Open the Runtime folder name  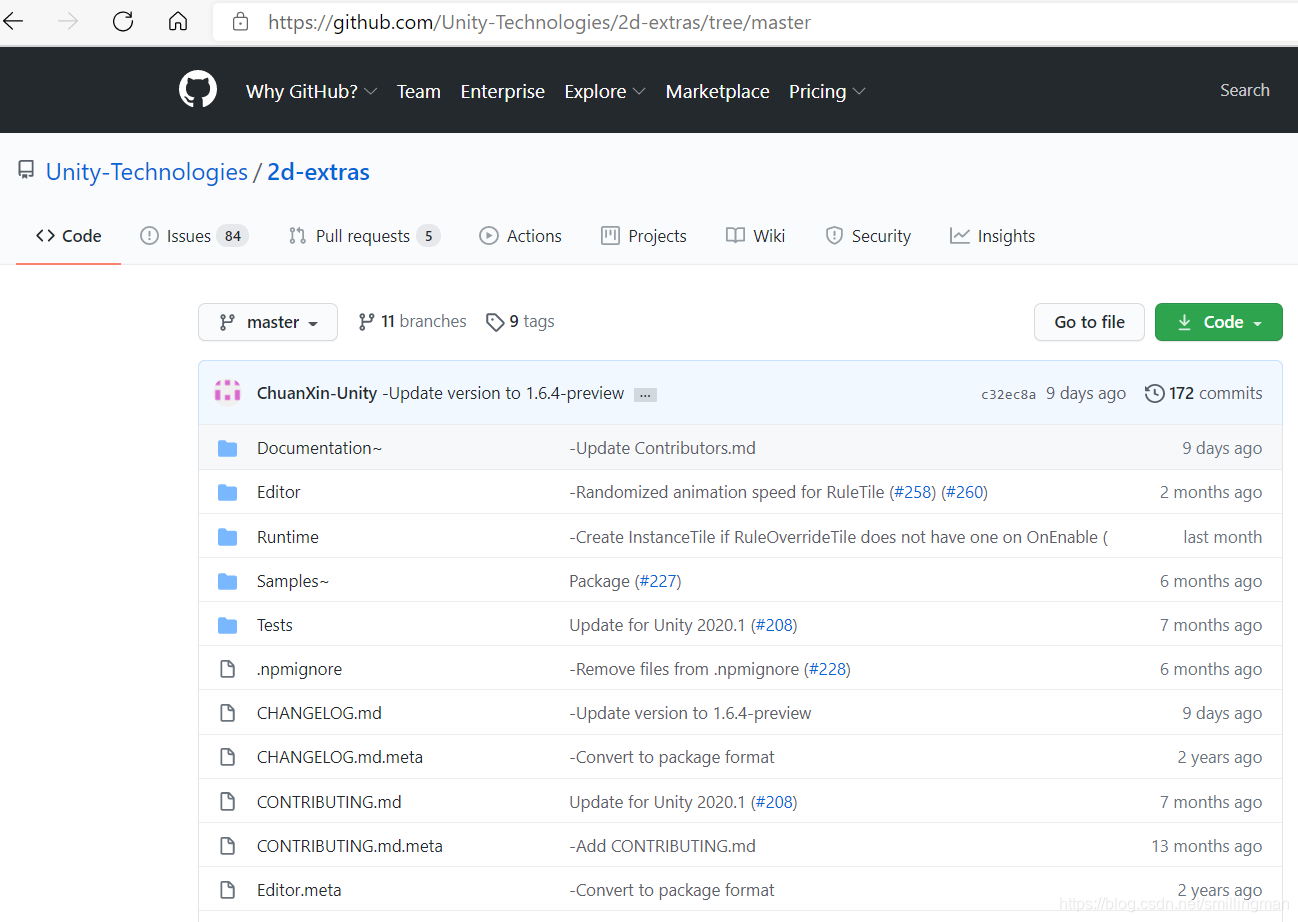point(288,537)
